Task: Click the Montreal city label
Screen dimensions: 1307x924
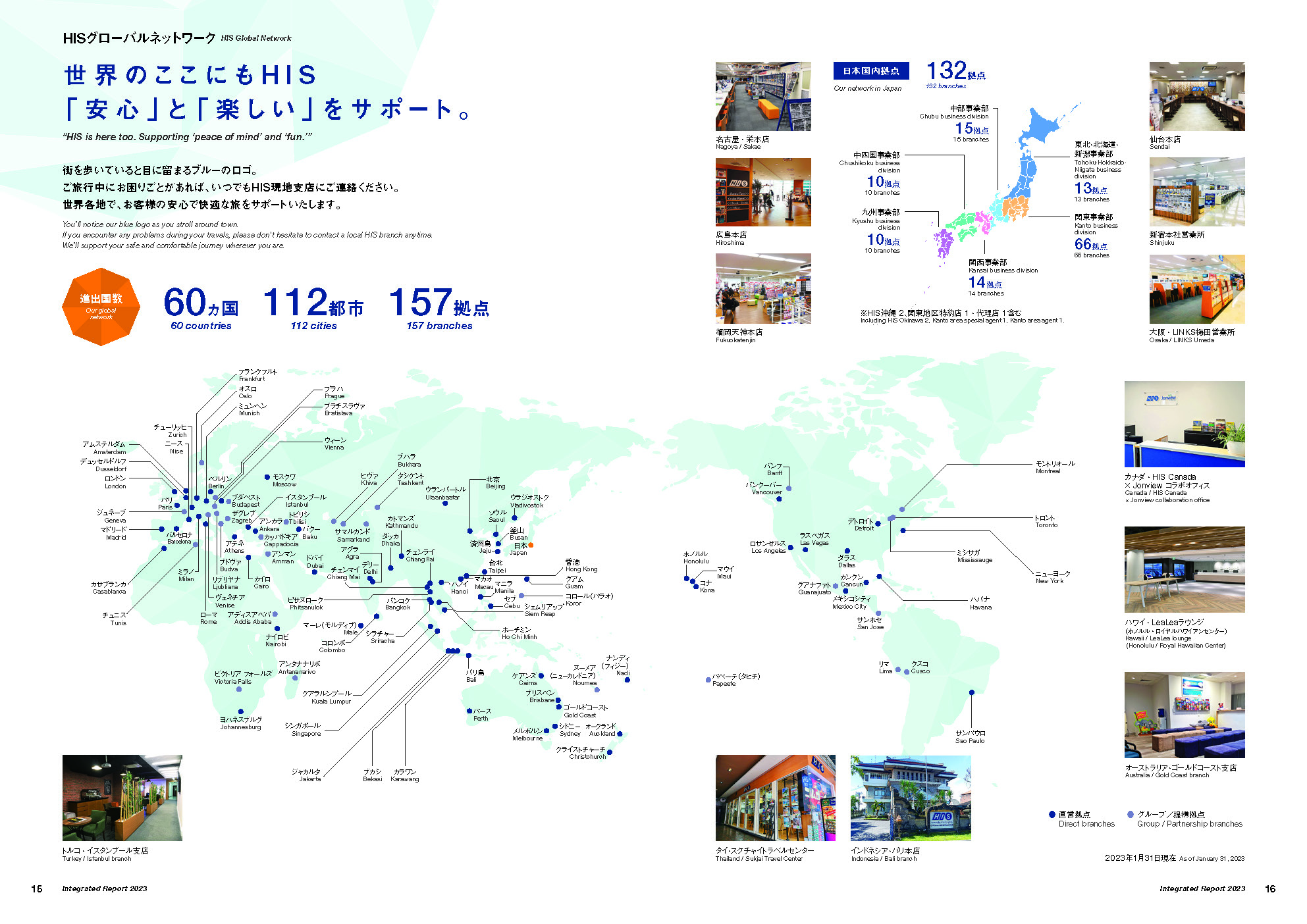Action: [x=1055, y=467]
